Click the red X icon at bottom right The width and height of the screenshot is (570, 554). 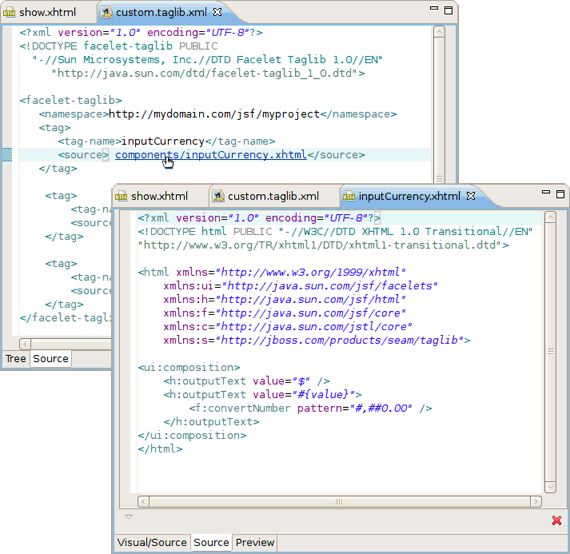tap(557, 521)
